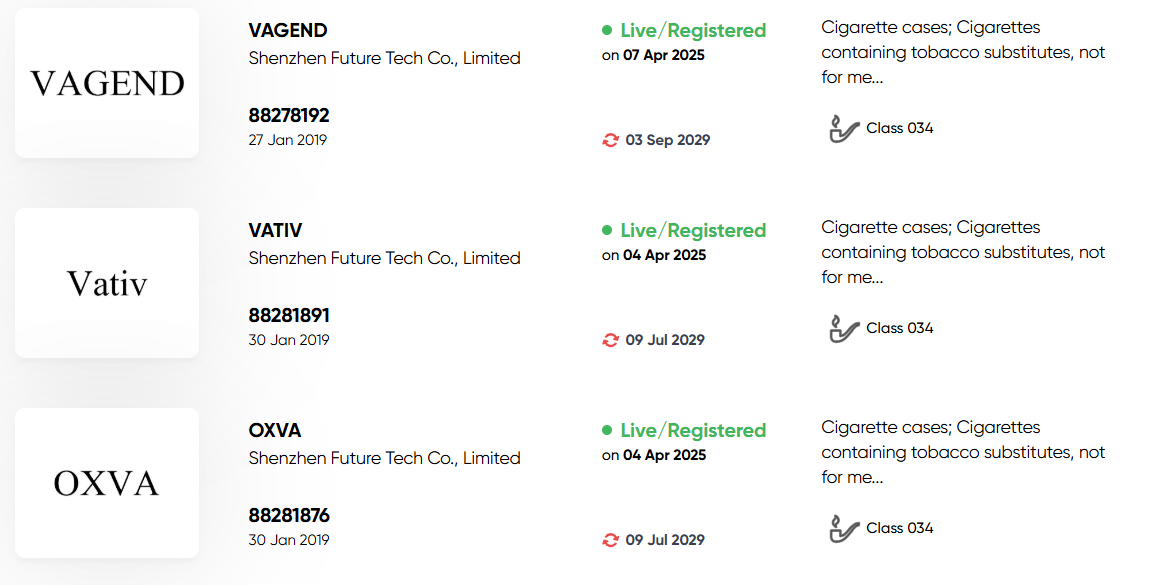Click green status dot for VAGEND
The image size is (1174, 585).
(x=607, y=31)
